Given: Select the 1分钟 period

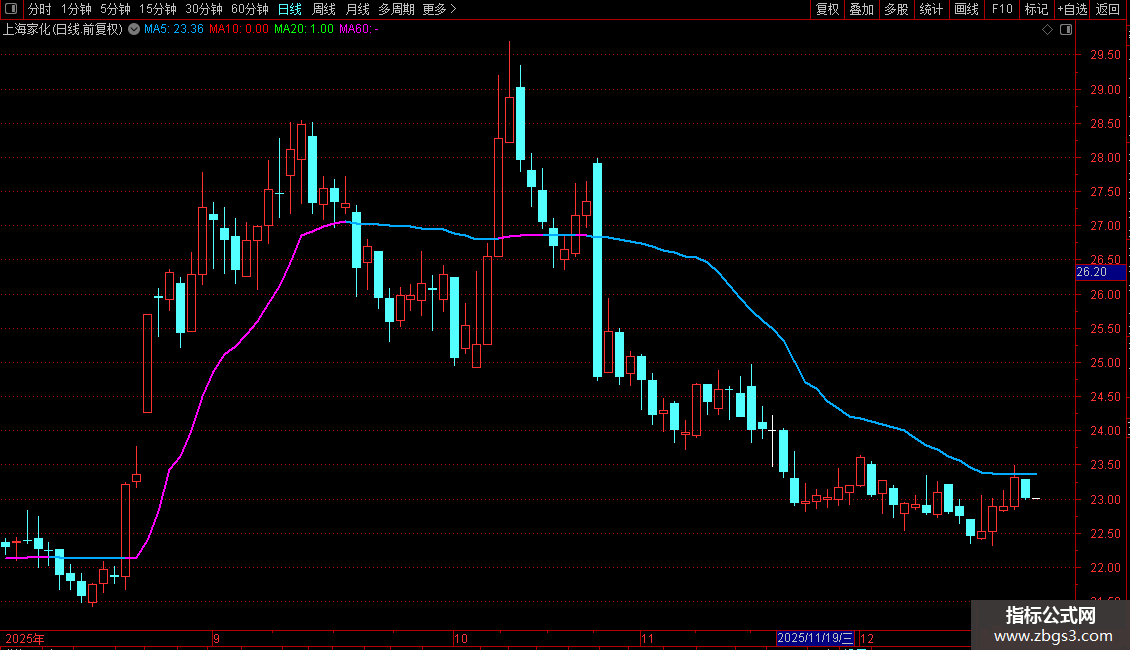Looking at the screenshot, I should pyautogui.click(x=76, y=9).
